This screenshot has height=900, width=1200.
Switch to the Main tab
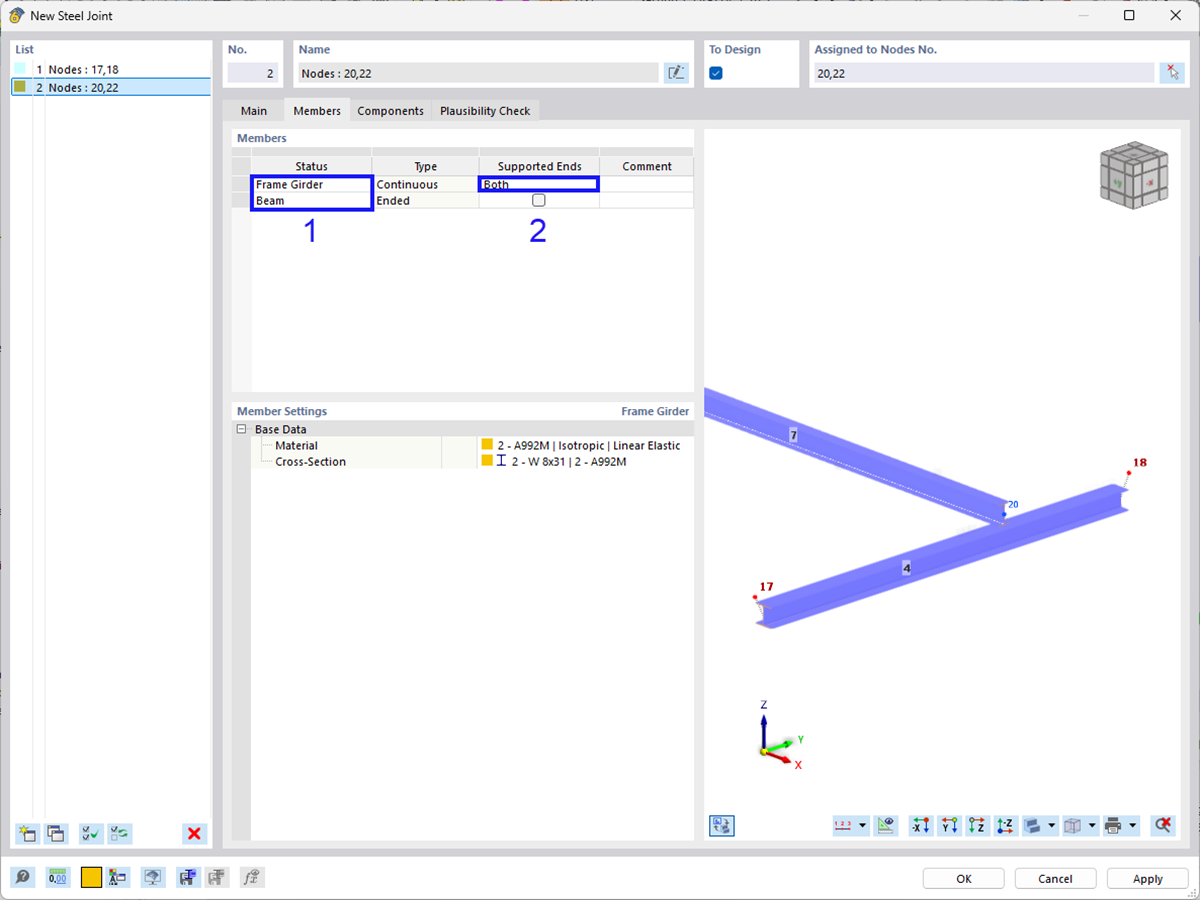(x=254, y=111)
